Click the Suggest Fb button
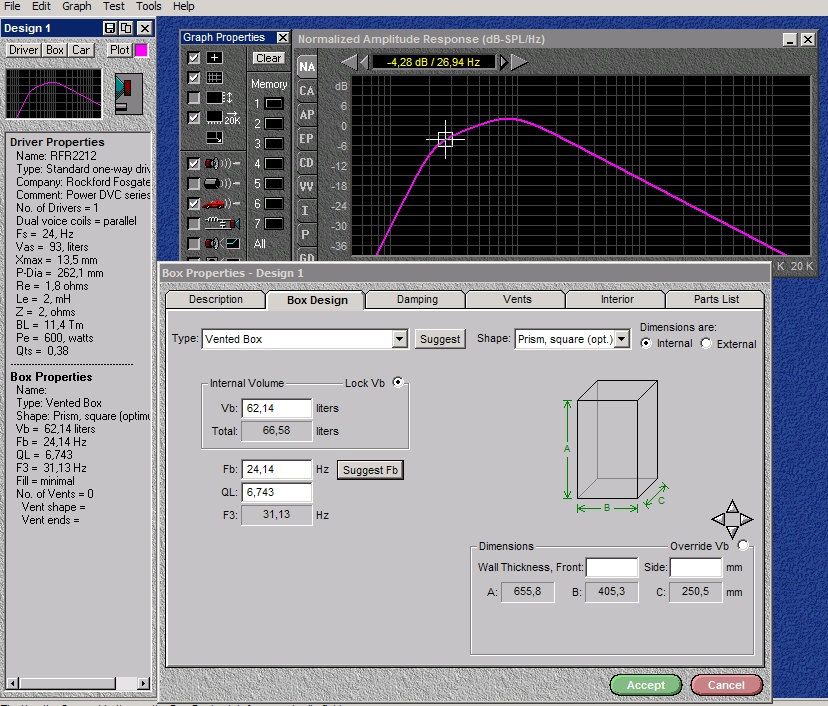This screenshot has height=706, width=828. click(x=371, y=470)
